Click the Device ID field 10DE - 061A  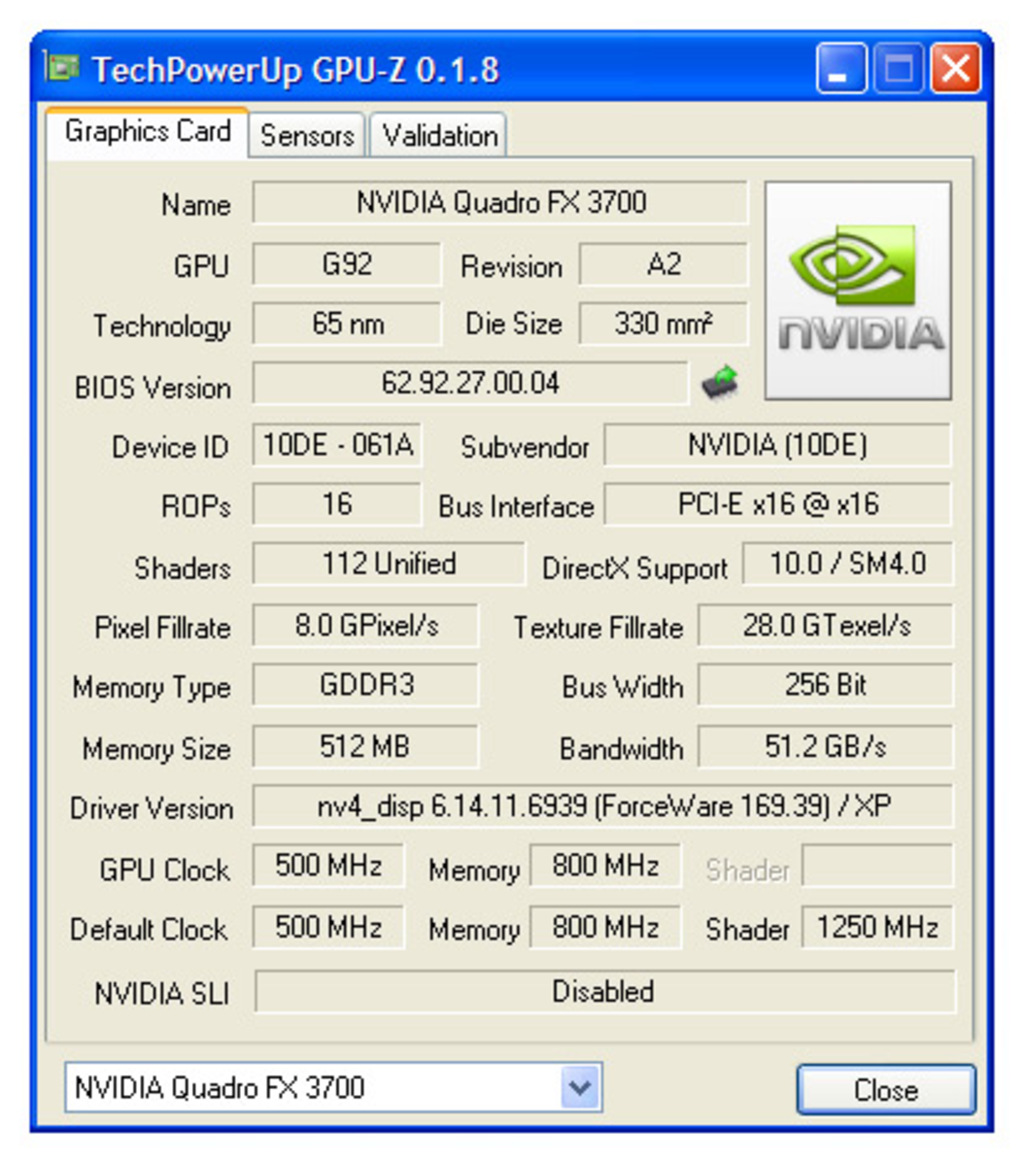(337, 445)
